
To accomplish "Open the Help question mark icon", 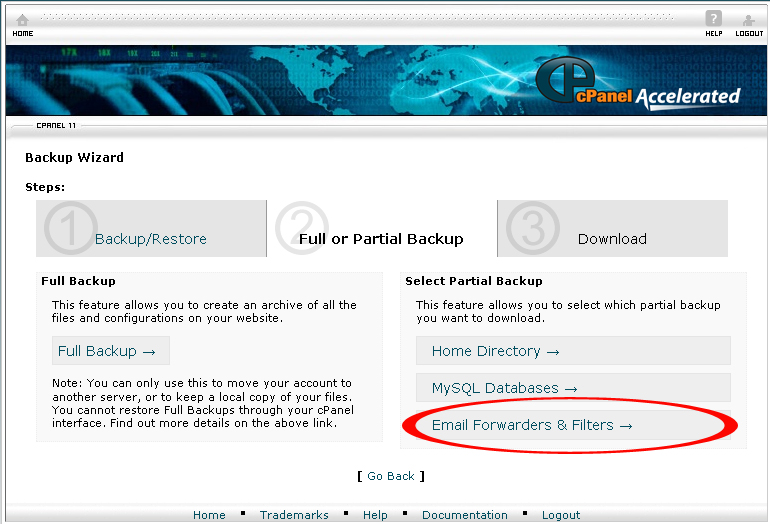I will click(714, 19).
